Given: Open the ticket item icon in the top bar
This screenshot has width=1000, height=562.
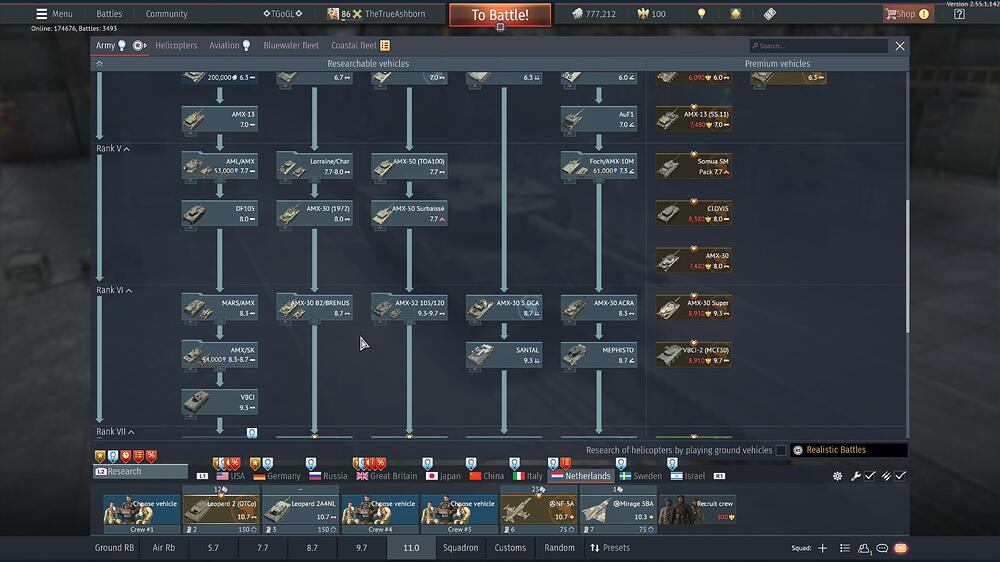Looking at the screenshot, I should click(x=770, y=13).
